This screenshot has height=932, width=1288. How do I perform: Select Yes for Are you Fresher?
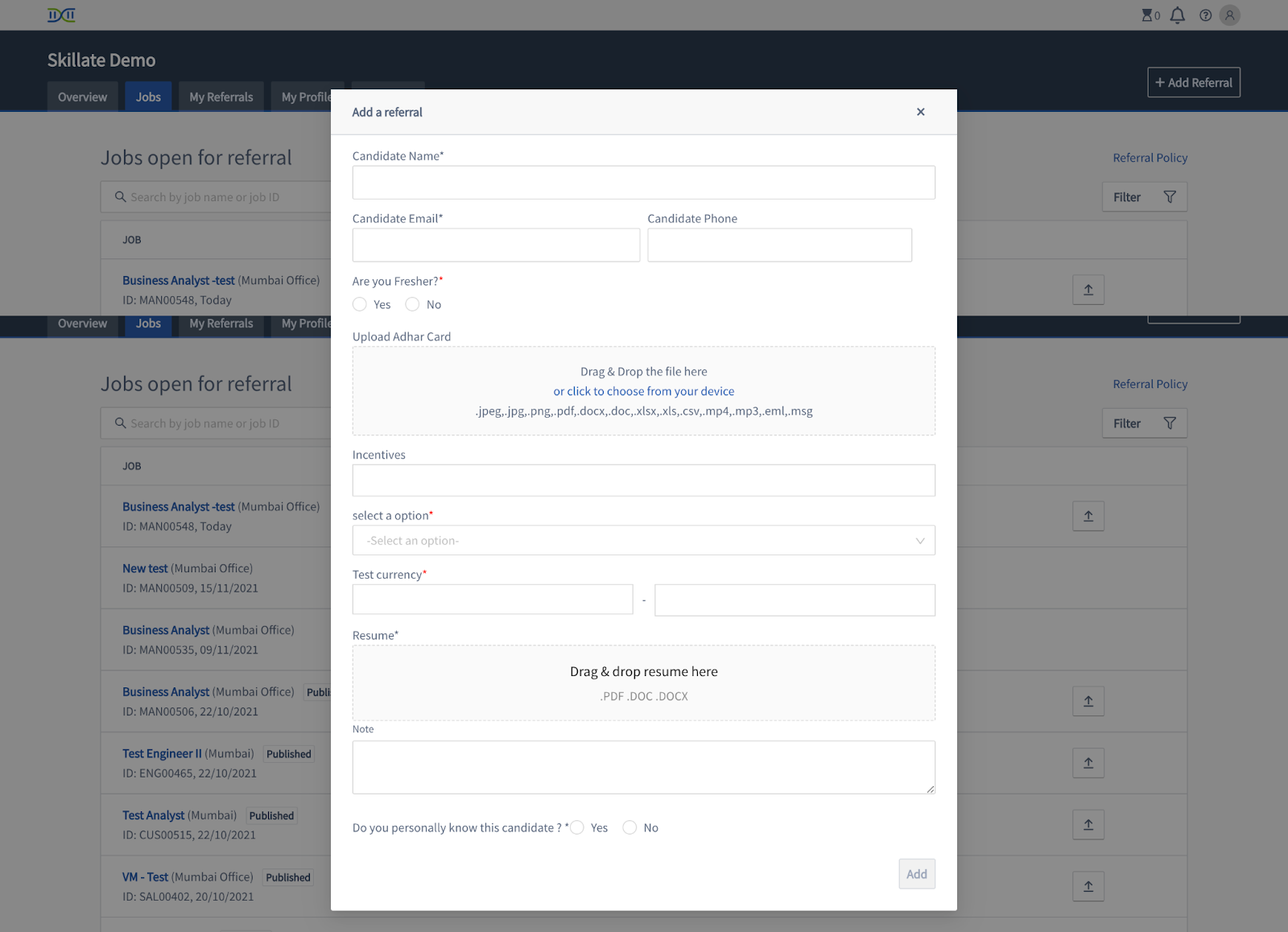coord(360,304)
